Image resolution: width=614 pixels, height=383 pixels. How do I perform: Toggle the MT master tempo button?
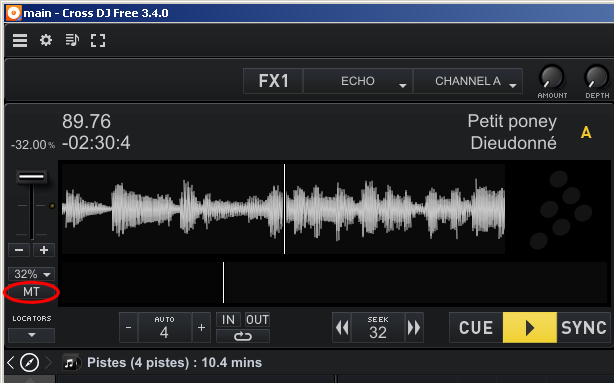31,292
